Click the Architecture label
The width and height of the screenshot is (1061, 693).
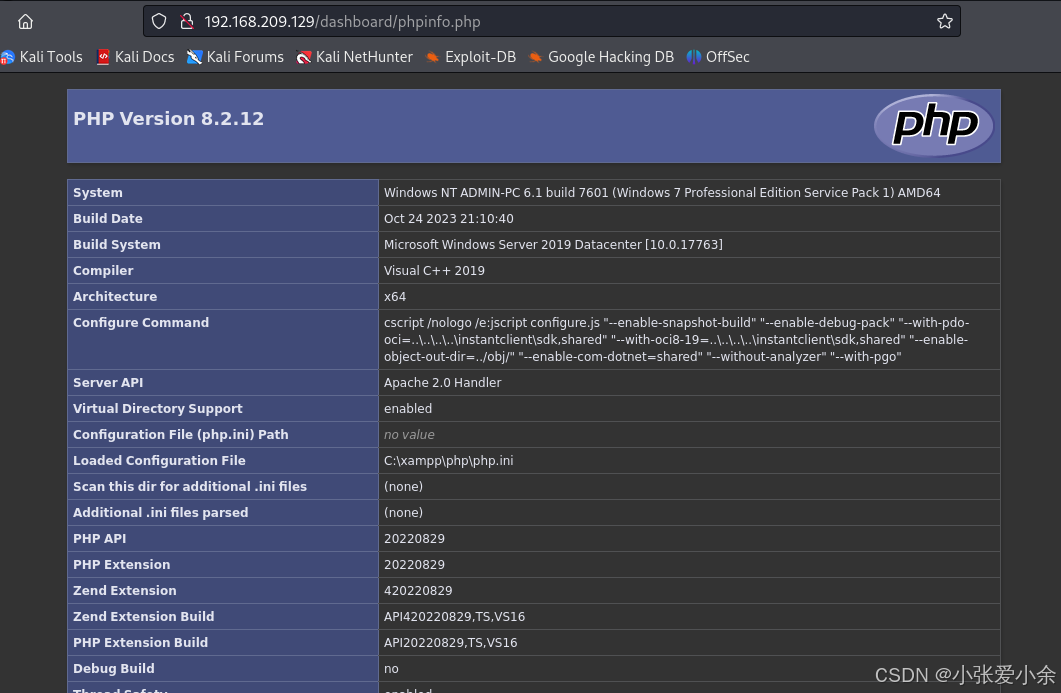(x=115, y=296)
